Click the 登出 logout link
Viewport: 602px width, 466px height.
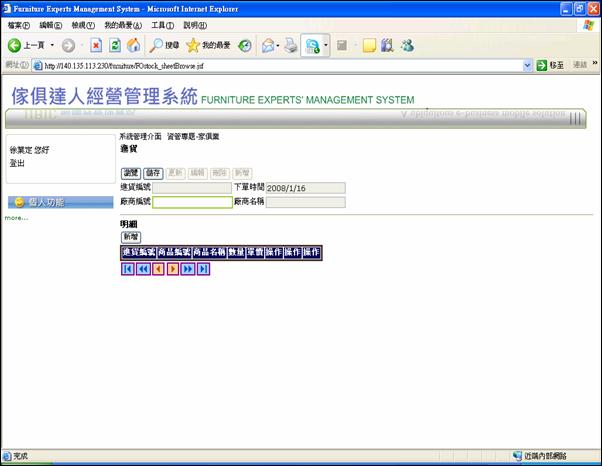click(17, 163)
